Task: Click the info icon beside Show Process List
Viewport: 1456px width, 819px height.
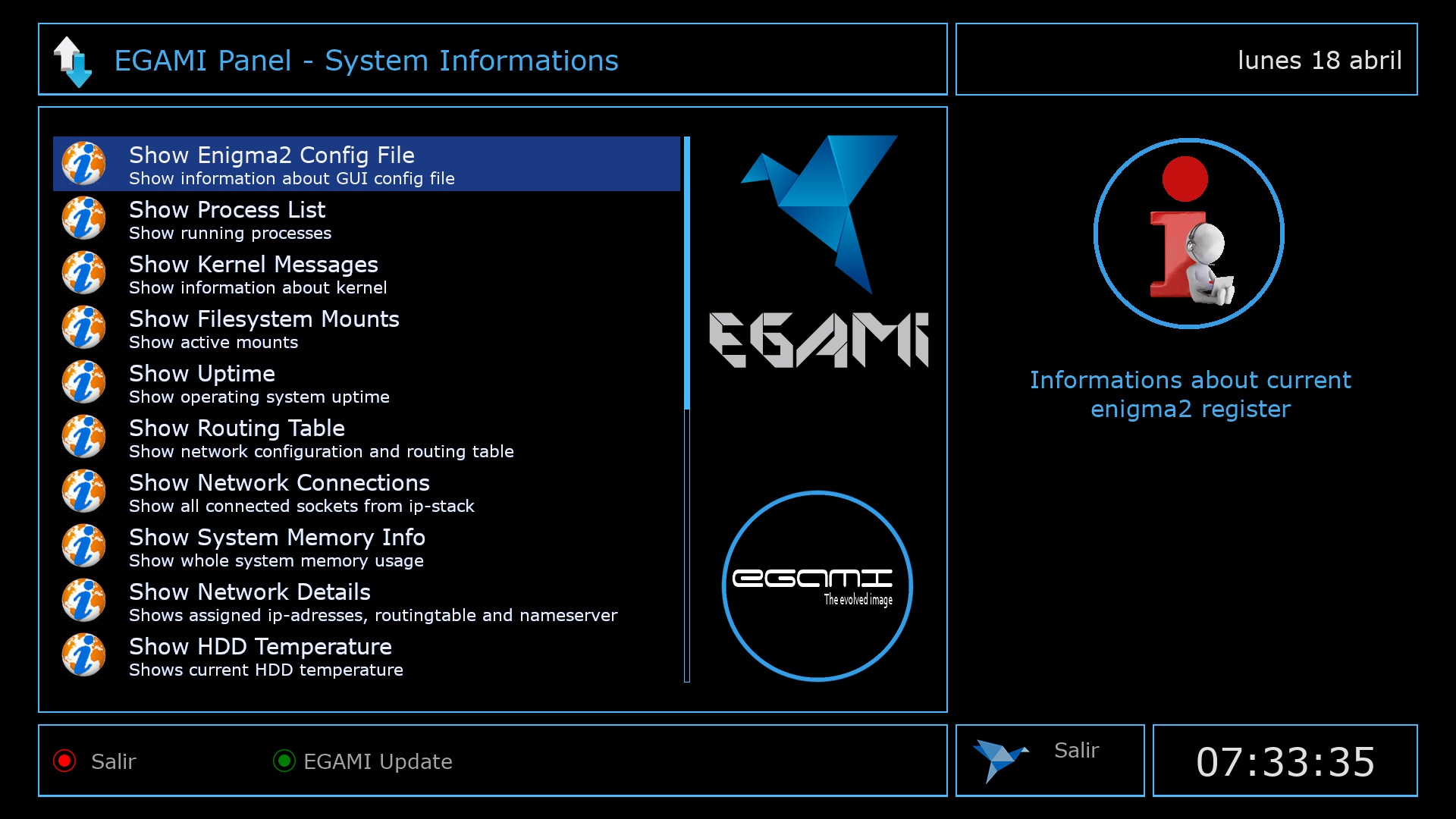Action: tap(83, 218)
